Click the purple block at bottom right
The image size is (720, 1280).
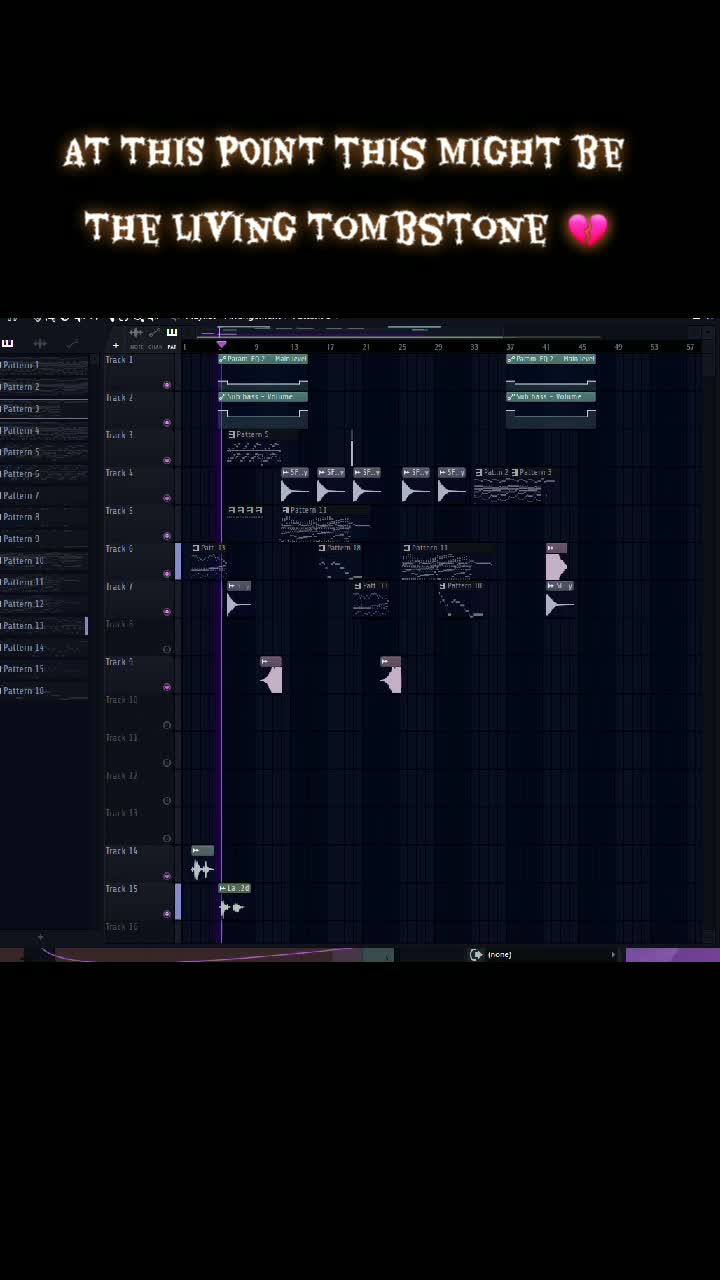point(673,955)
